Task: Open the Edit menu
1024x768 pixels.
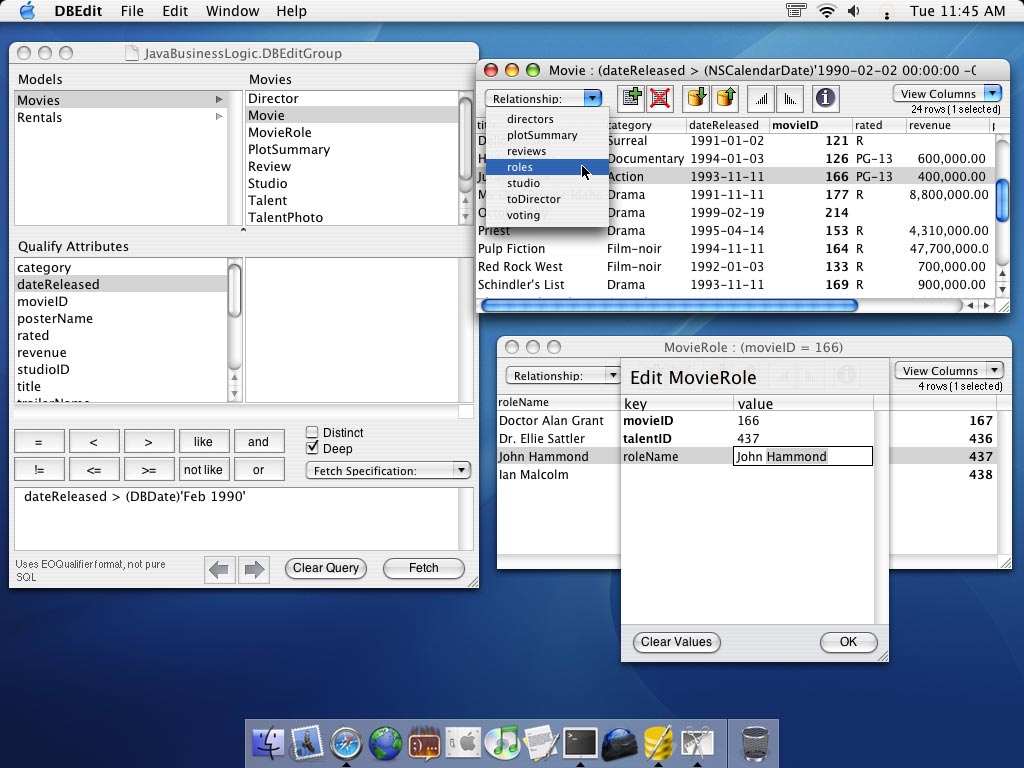Action: 174,11
